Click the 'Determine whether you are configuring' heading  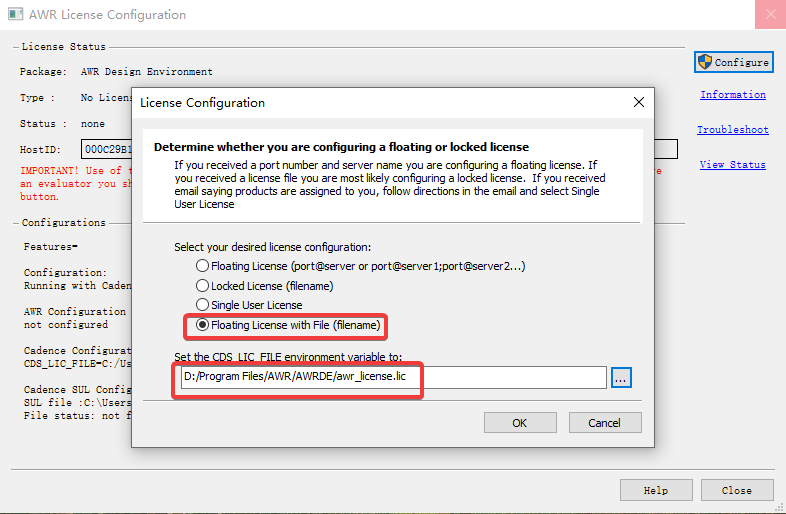341,147
